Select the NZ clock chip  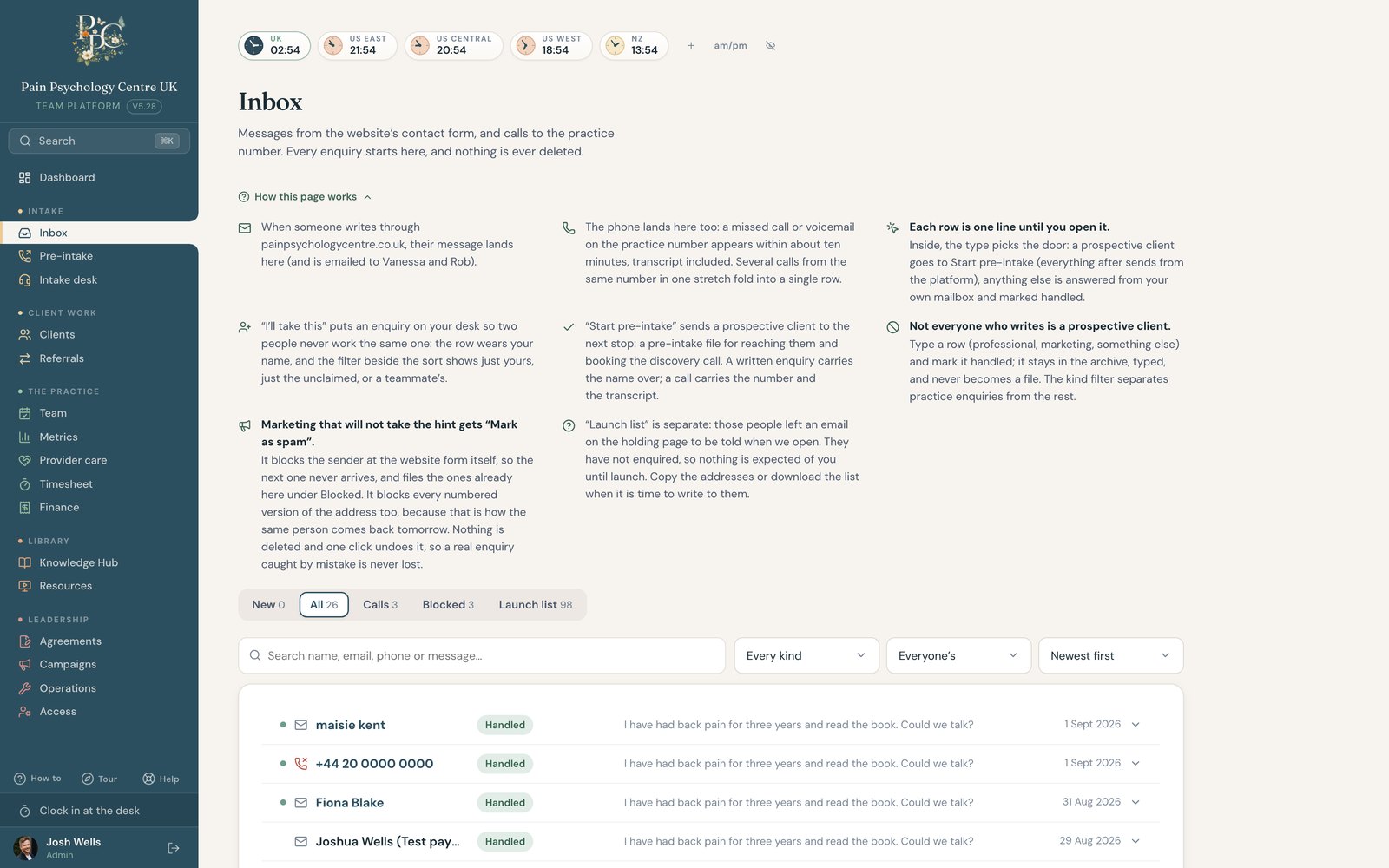634,46
